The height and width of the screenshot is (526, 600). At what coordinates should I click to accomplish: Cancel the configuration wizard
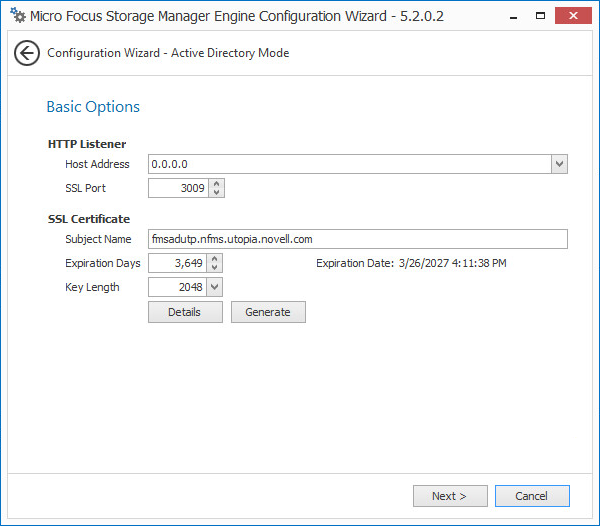[531, 496]
